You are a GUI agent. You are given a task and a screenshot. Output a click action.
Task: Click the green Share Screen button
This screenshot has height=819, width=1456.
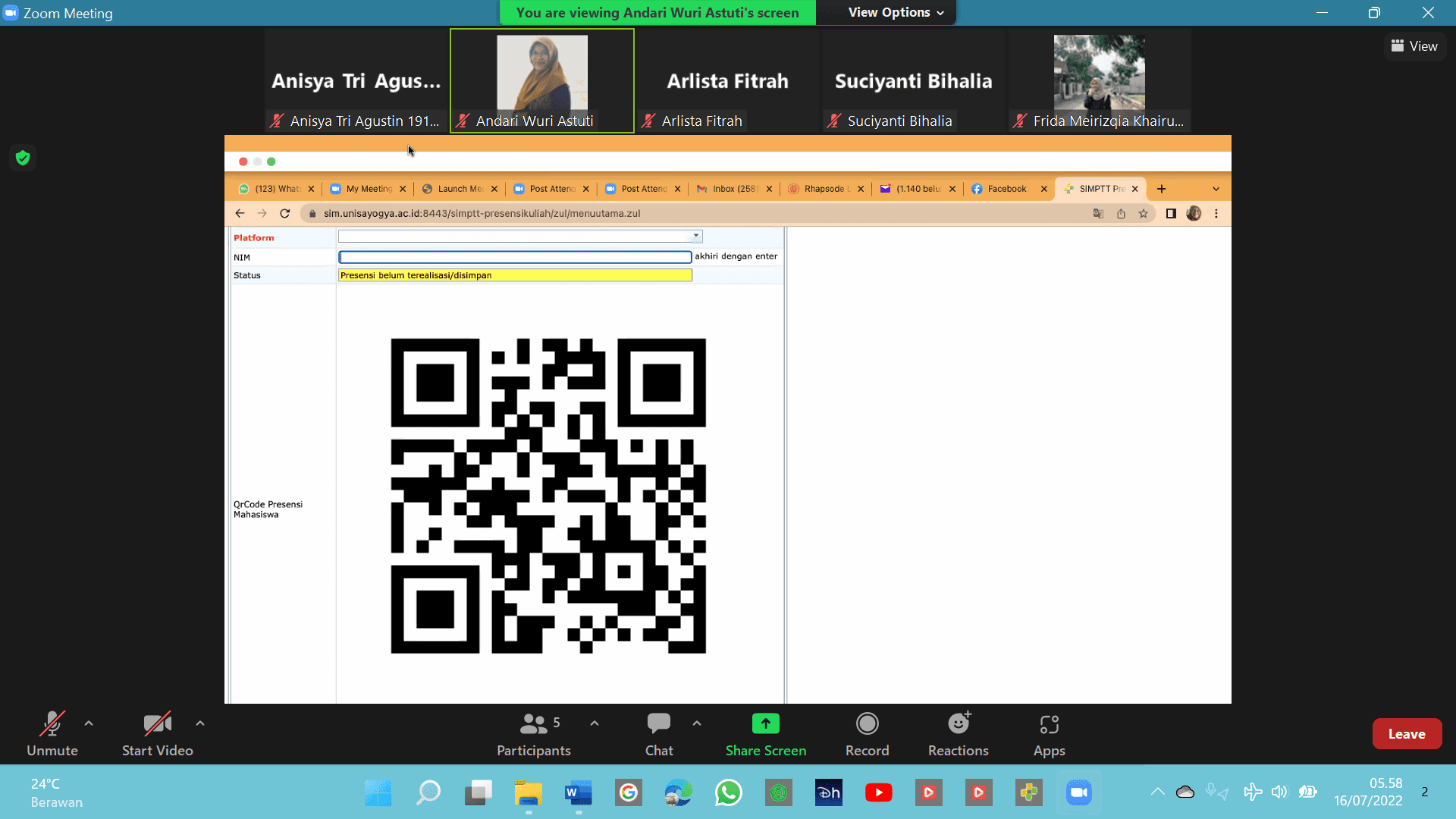766,734
